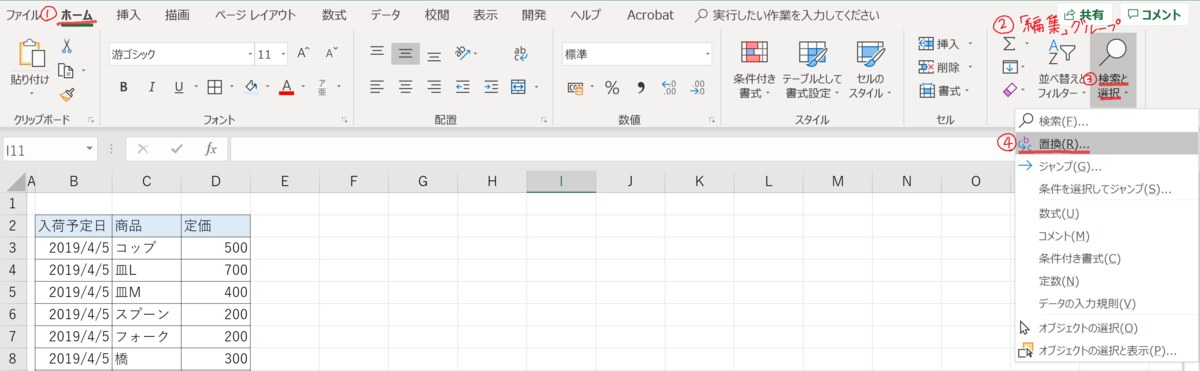Choose 検索(F)... from the menu
This screenshot has width=1200, height=371.
(x=1106, y=121)
